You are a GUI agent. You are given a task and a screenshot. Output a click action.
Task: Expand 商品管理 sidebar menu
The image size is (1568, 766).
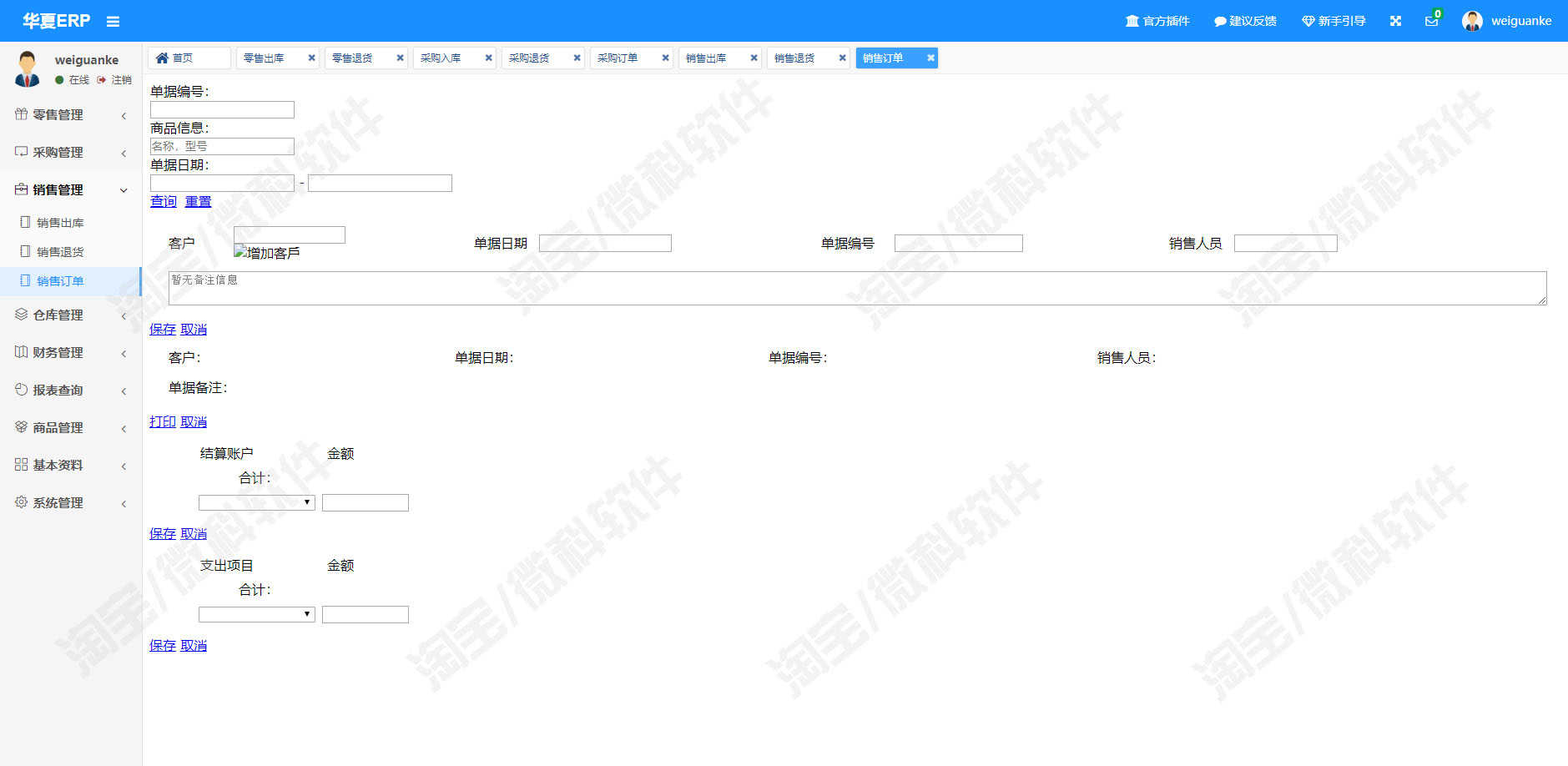[71, 428]
